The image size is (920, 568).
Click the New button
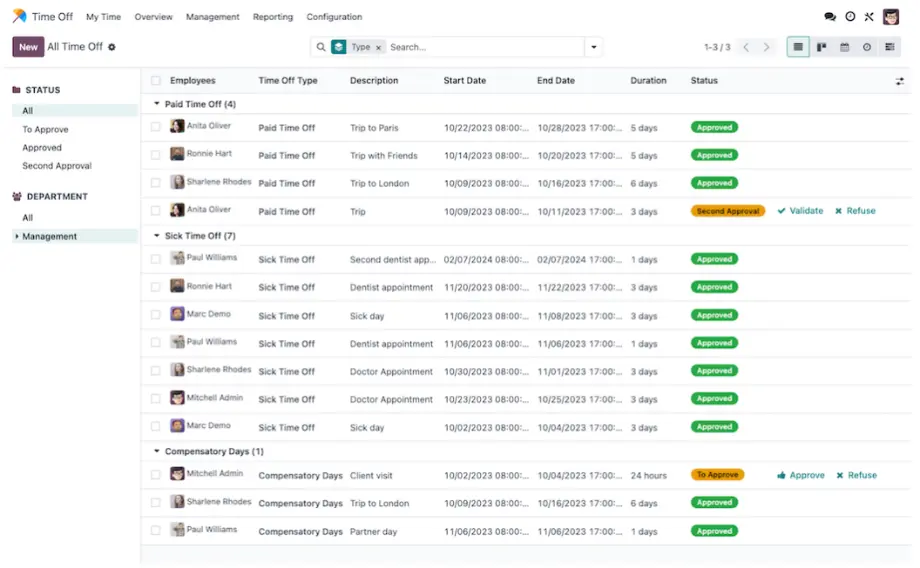[28, 47]
